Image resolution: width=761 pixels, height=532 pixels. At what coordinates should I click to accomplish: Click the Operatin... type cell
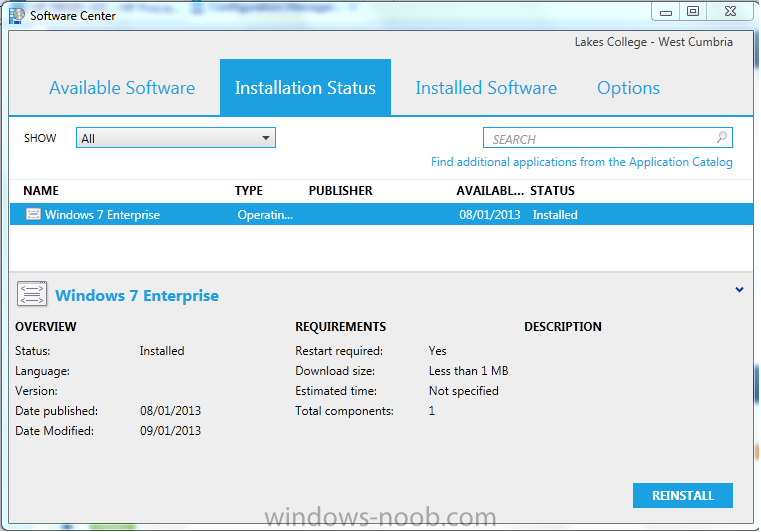265,215
